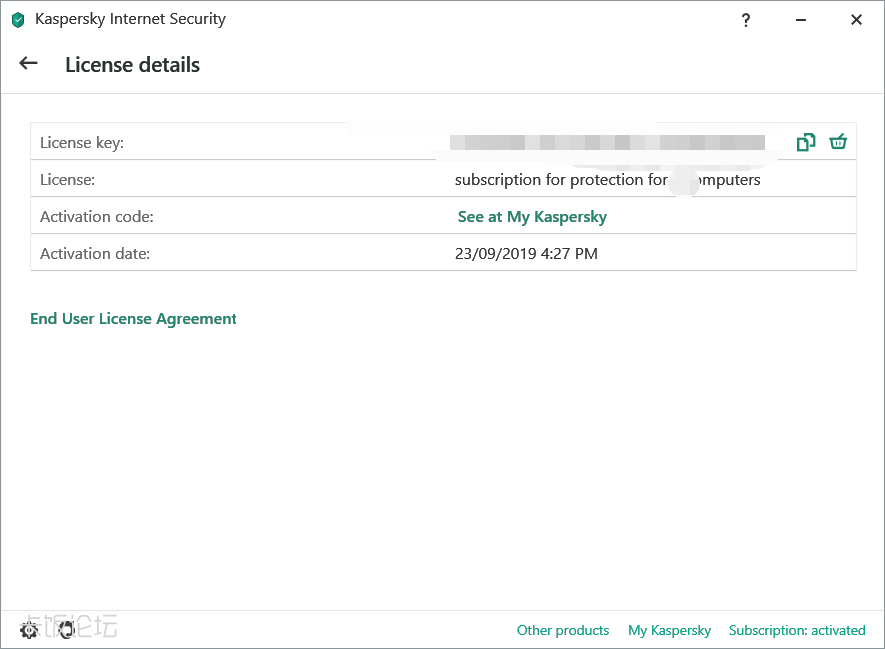Open Settings via the gear icon
The width and height of the screenshot is (885, 649).
pyautogui.click(x=29, y=630)
